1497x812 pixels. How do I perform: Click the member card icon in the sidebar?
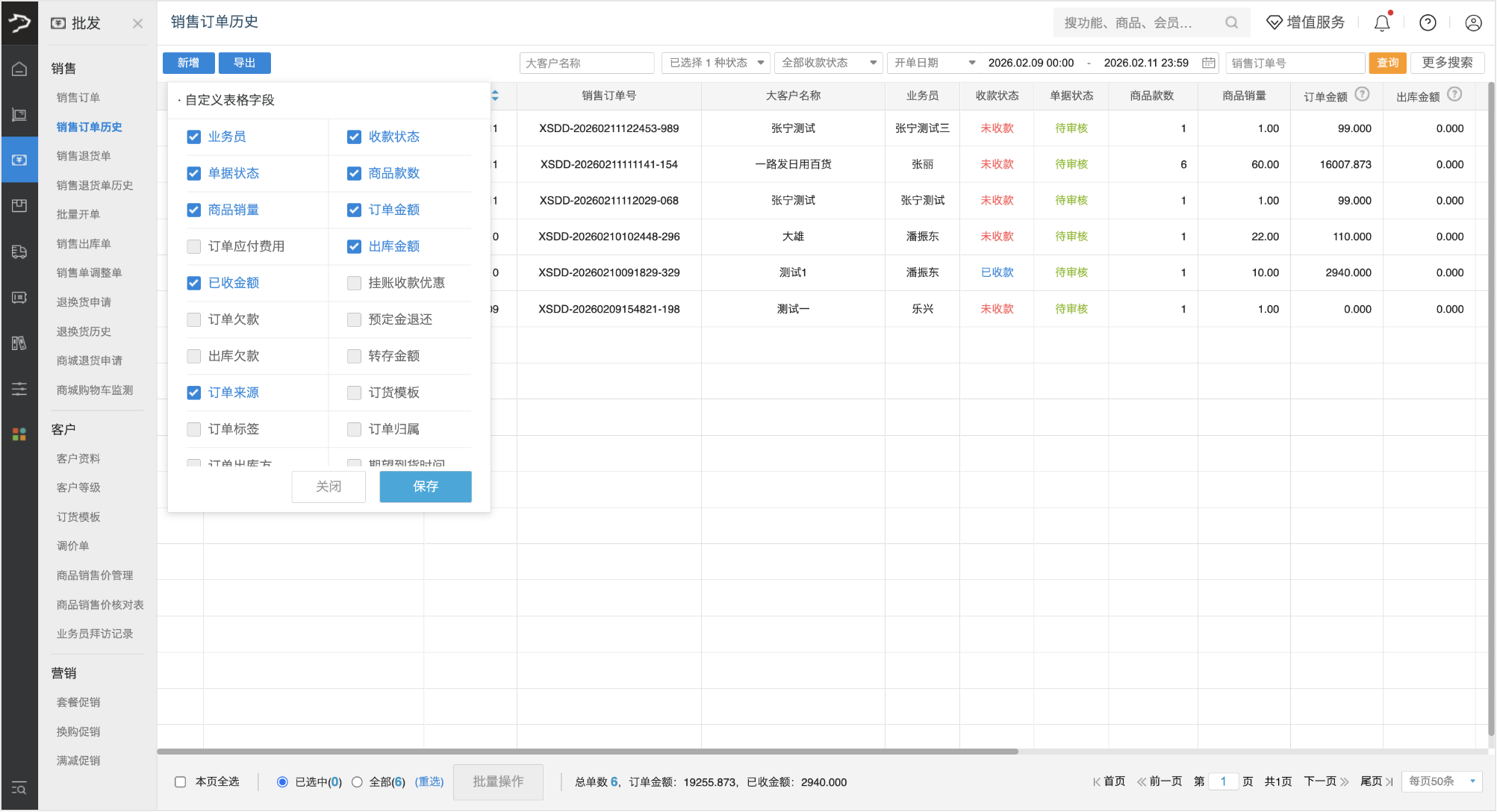tap(19, 298)
